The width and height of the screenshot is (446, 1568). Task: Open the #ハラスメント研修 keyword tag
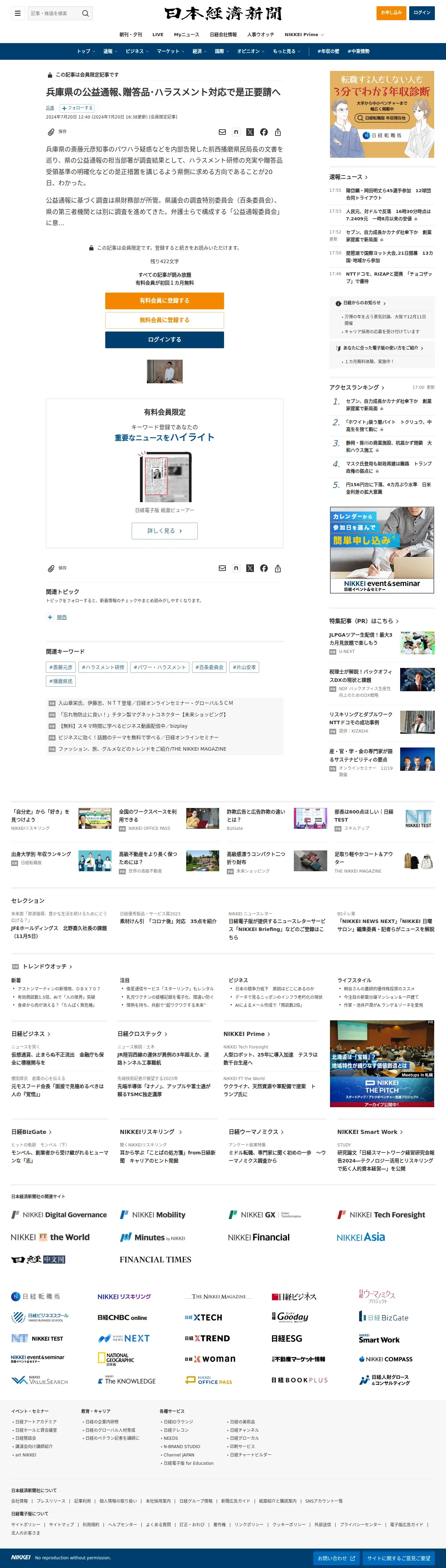click(x=103, y=668)
